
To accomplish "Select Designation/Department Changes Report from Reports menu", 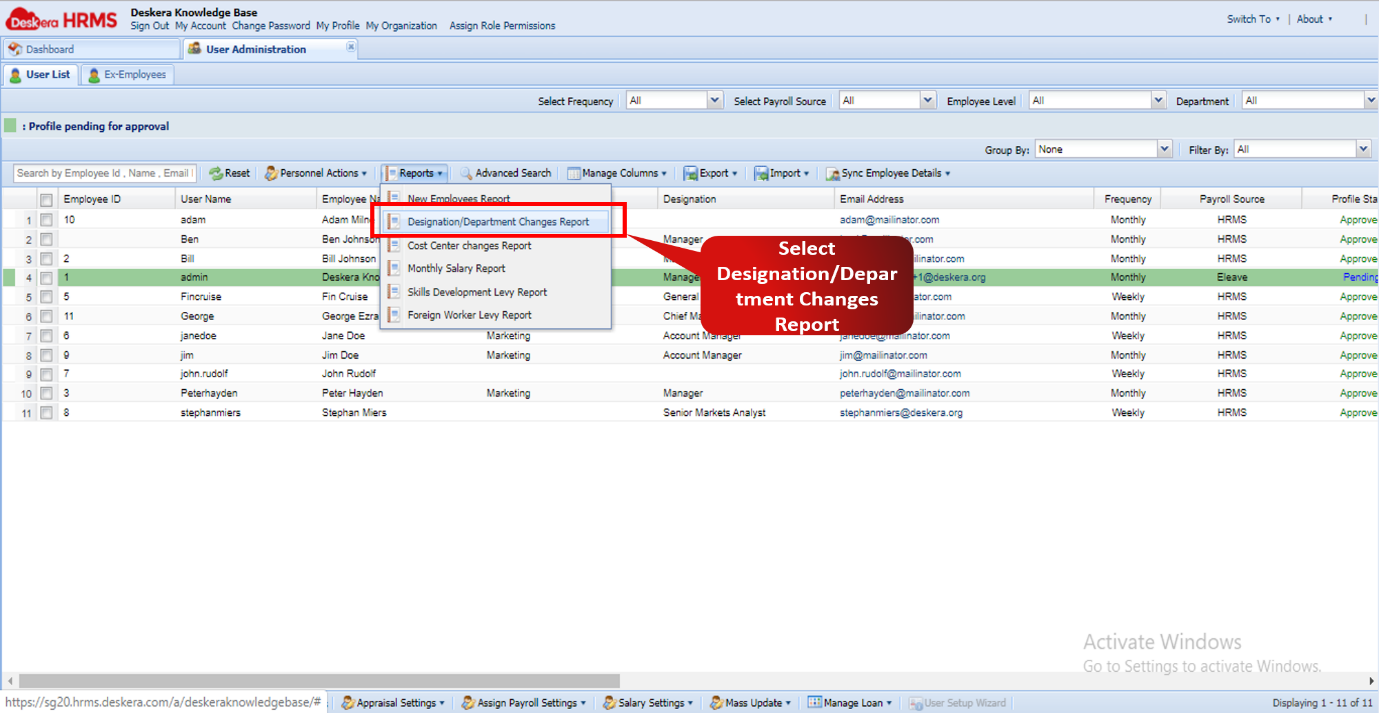I will (498, 221).
